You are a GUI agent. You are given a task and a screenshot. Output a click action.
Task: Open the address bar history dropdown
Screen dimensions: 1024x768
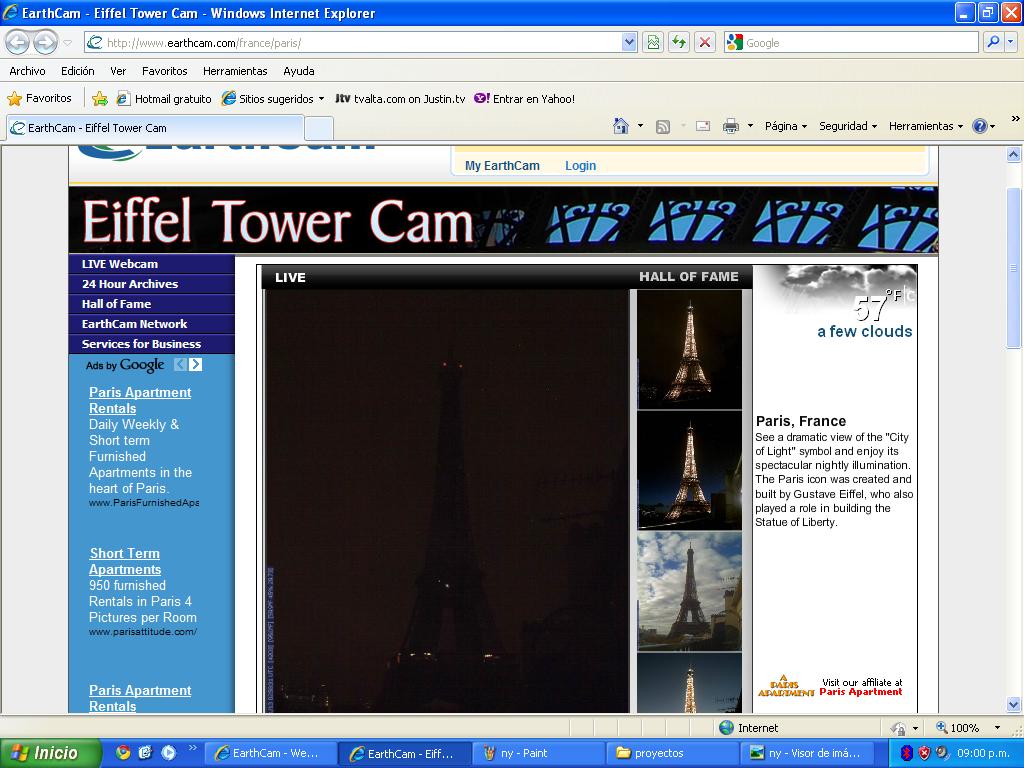tap(629, 42)
